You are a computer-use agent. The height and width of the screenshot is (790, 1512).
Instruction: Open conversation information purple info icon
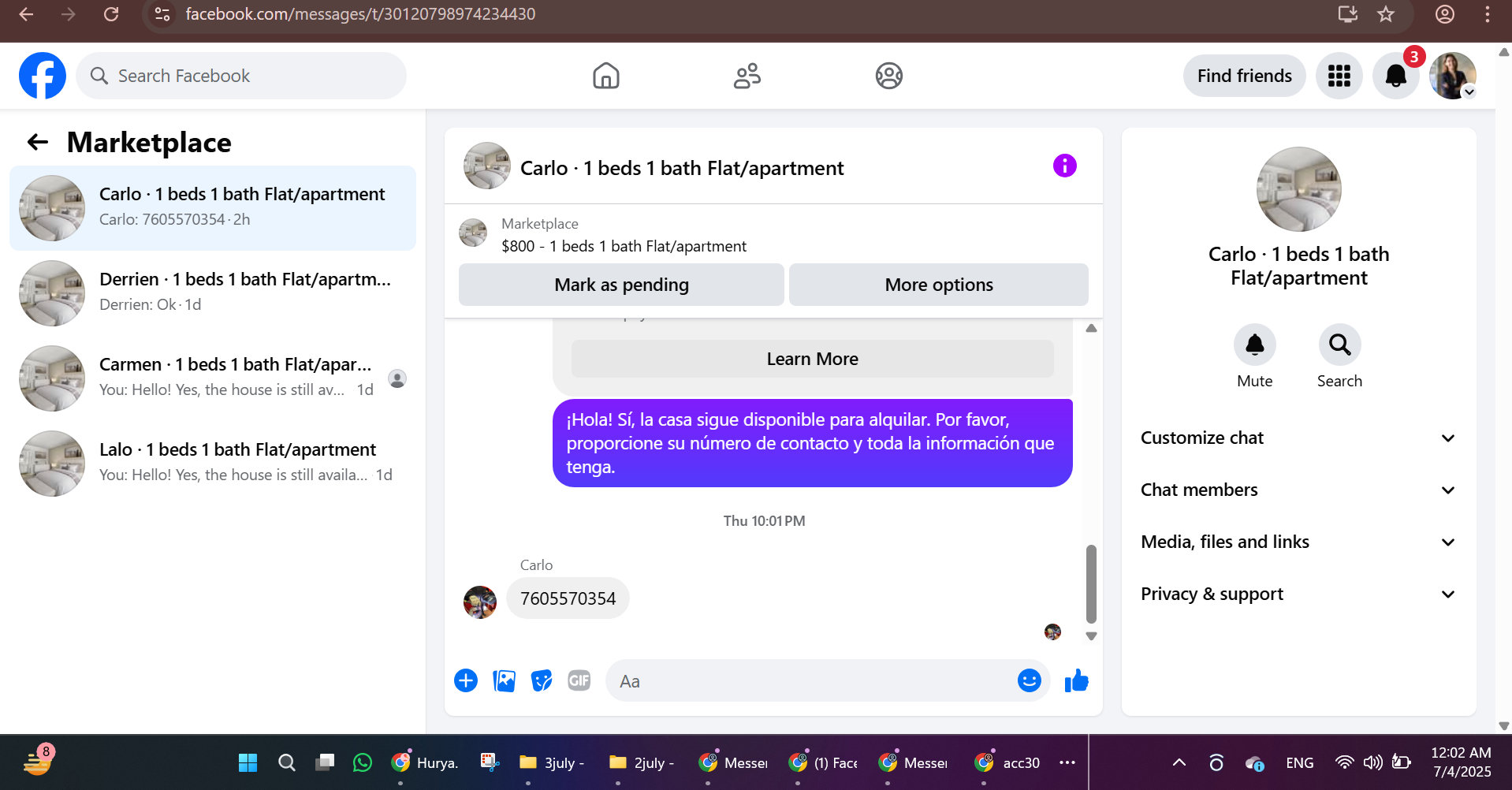click(x=1064, y=166)
